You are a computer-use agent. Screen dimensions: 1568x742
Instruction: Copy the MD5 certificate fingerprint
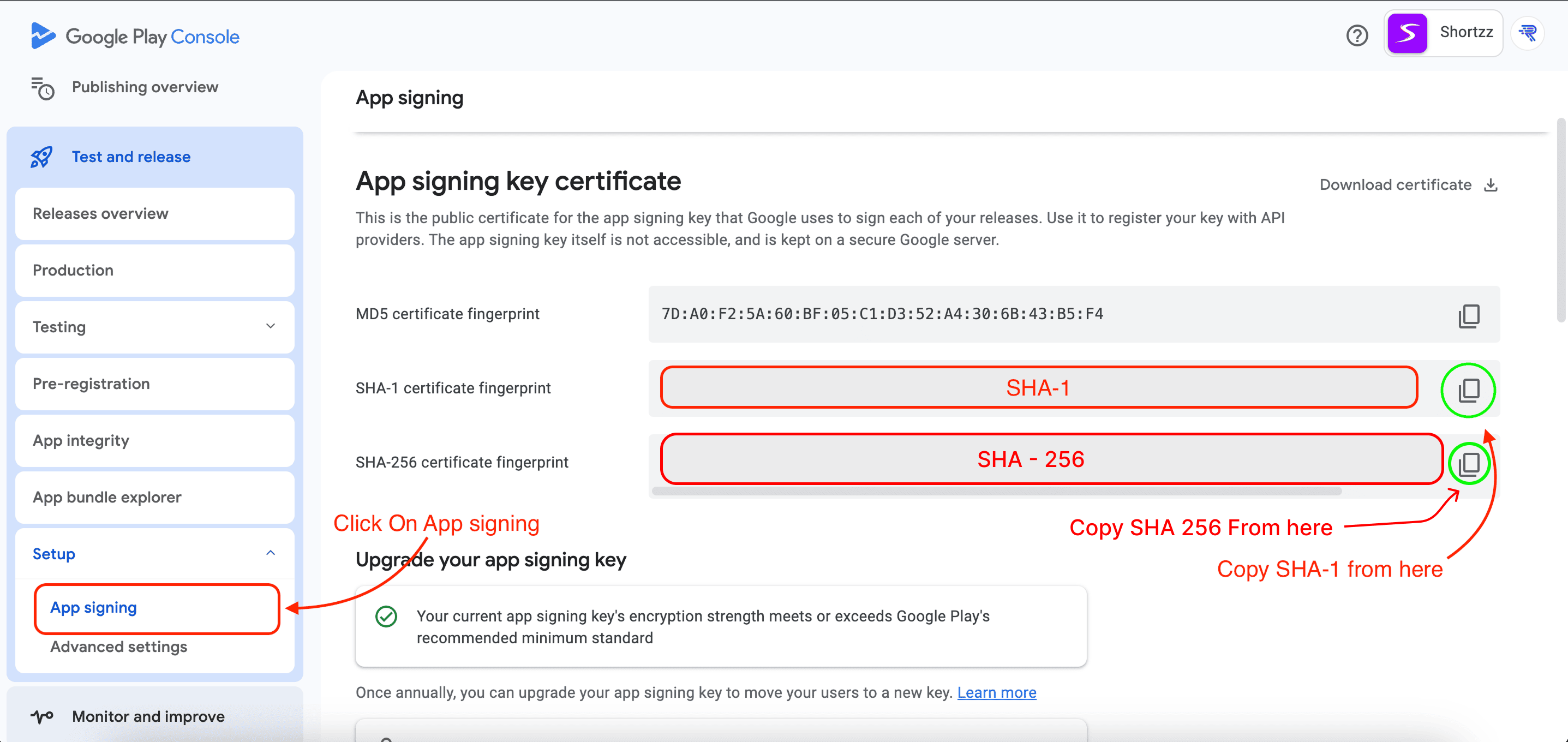[x=1468, y=315]
